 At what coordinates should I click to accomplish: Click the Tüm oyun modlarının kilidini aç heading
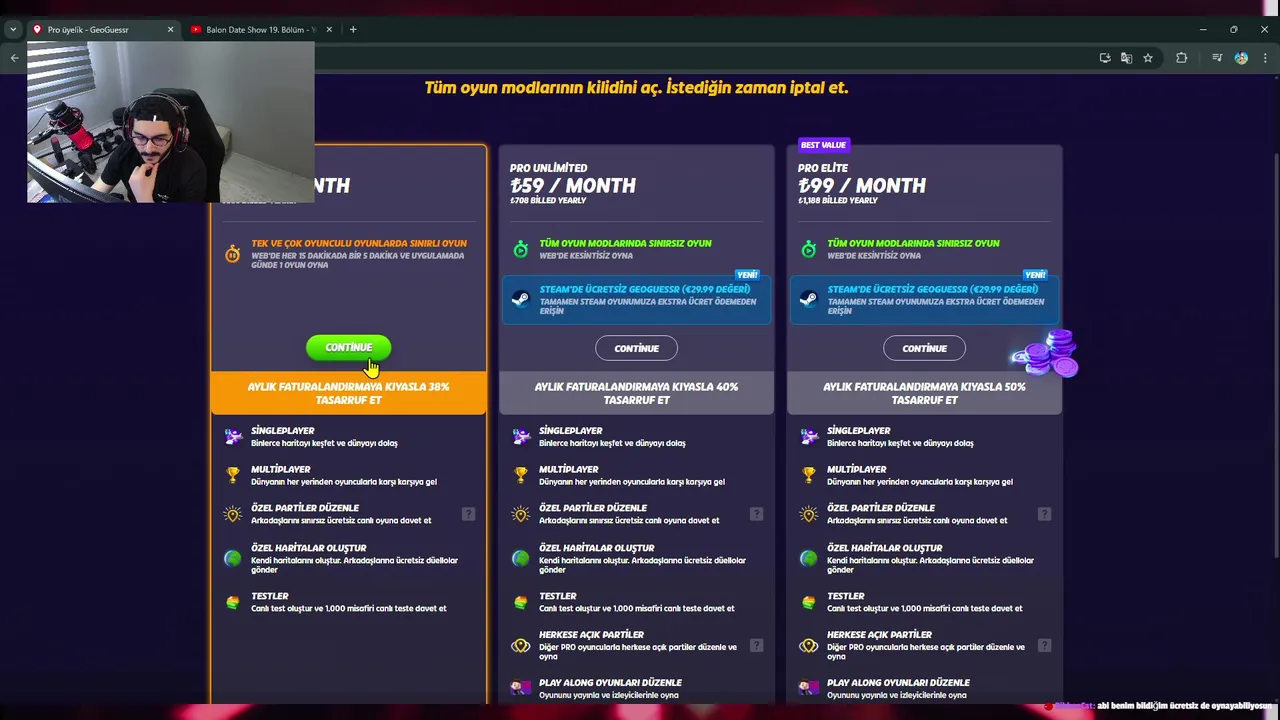(636, 88)
